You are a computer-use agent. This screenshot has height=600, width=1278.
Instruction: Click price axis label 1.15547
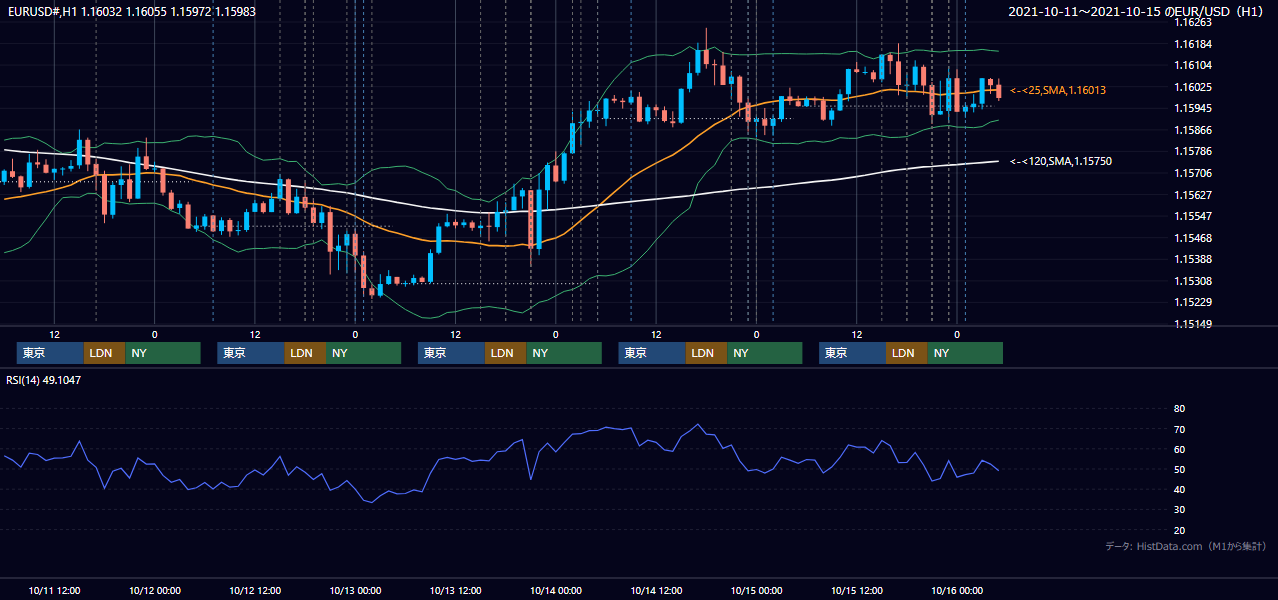(1193, 216)
